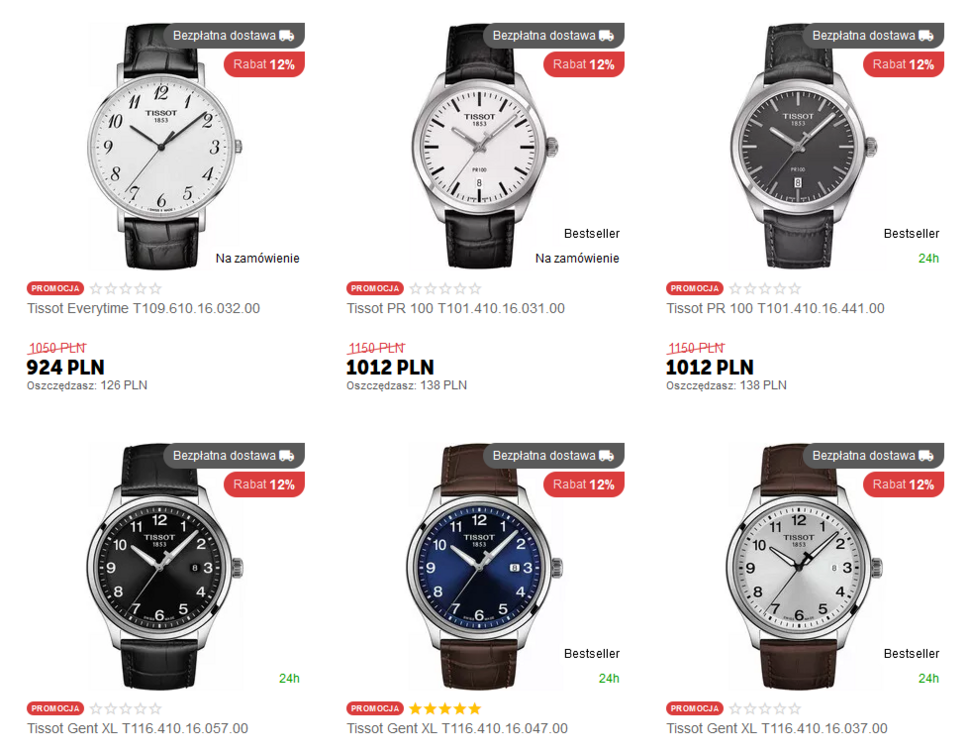Click the PROMOCJA badge under Tissot Everytime

point(55,288)
